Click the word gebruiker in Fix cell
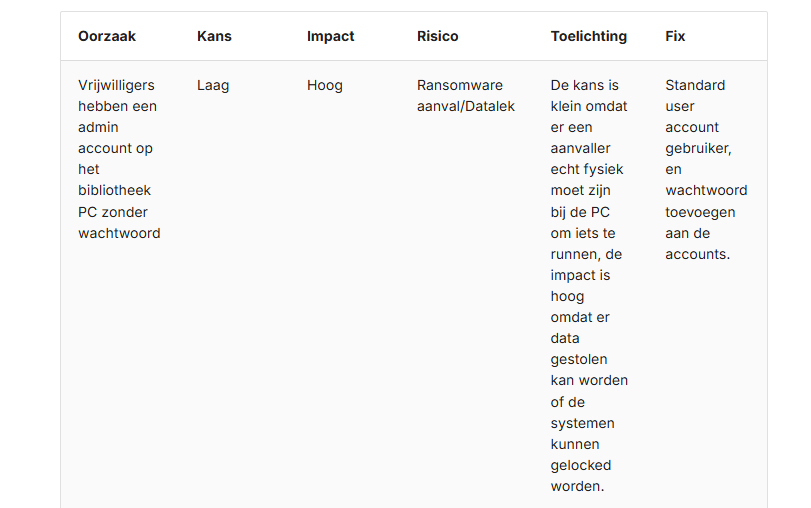The width and height of the screenshot is (811, 508). coord(697,148)
